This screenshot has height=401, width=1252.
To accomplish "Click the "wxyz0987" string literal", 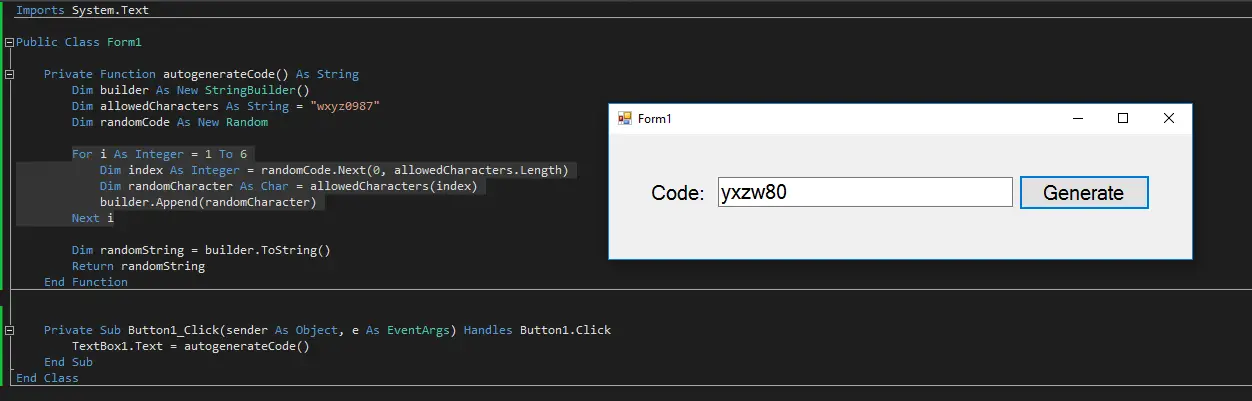I will [345, 106].
